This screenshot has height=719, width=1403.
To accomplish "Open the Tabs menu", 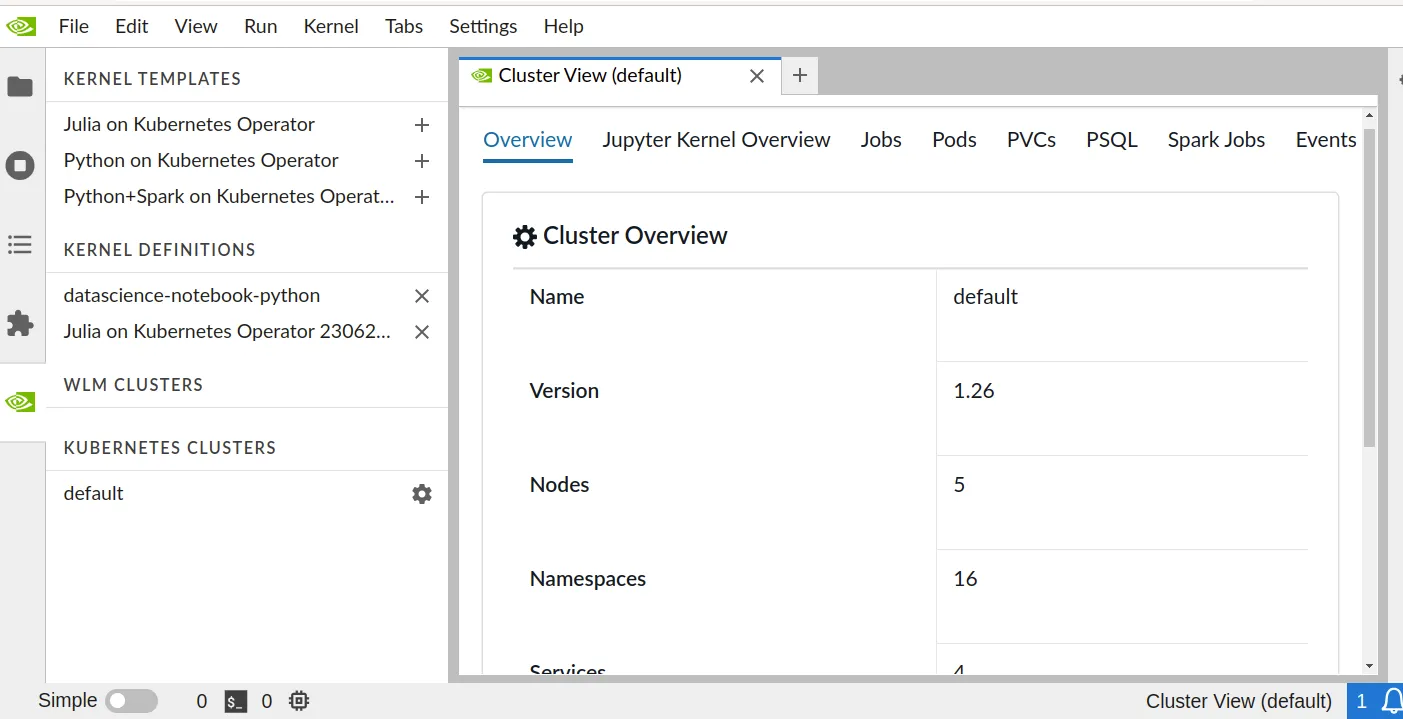I will 404,26.
